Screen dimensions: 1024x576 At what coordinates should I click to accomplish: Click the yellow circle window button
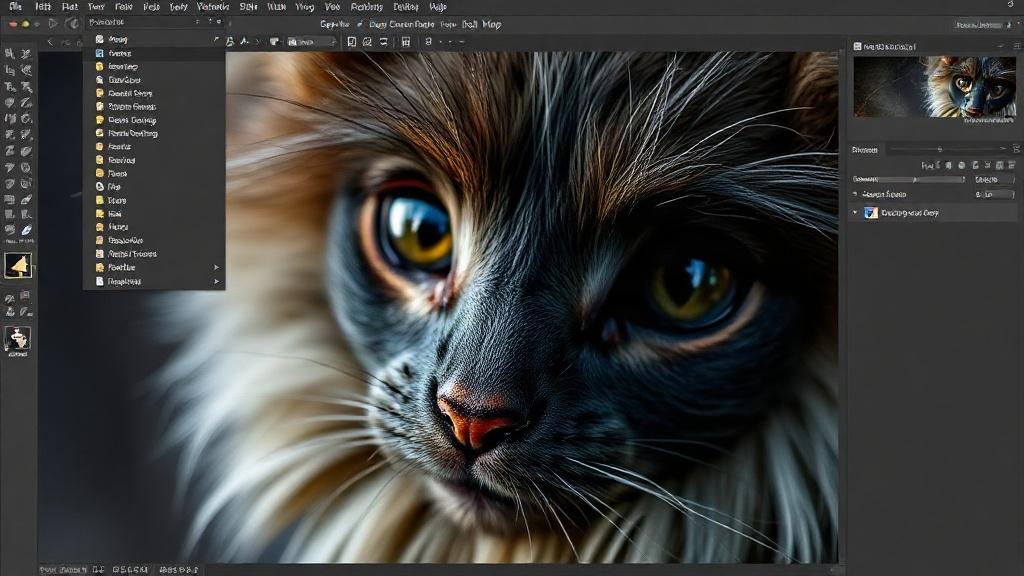[26, 24]
